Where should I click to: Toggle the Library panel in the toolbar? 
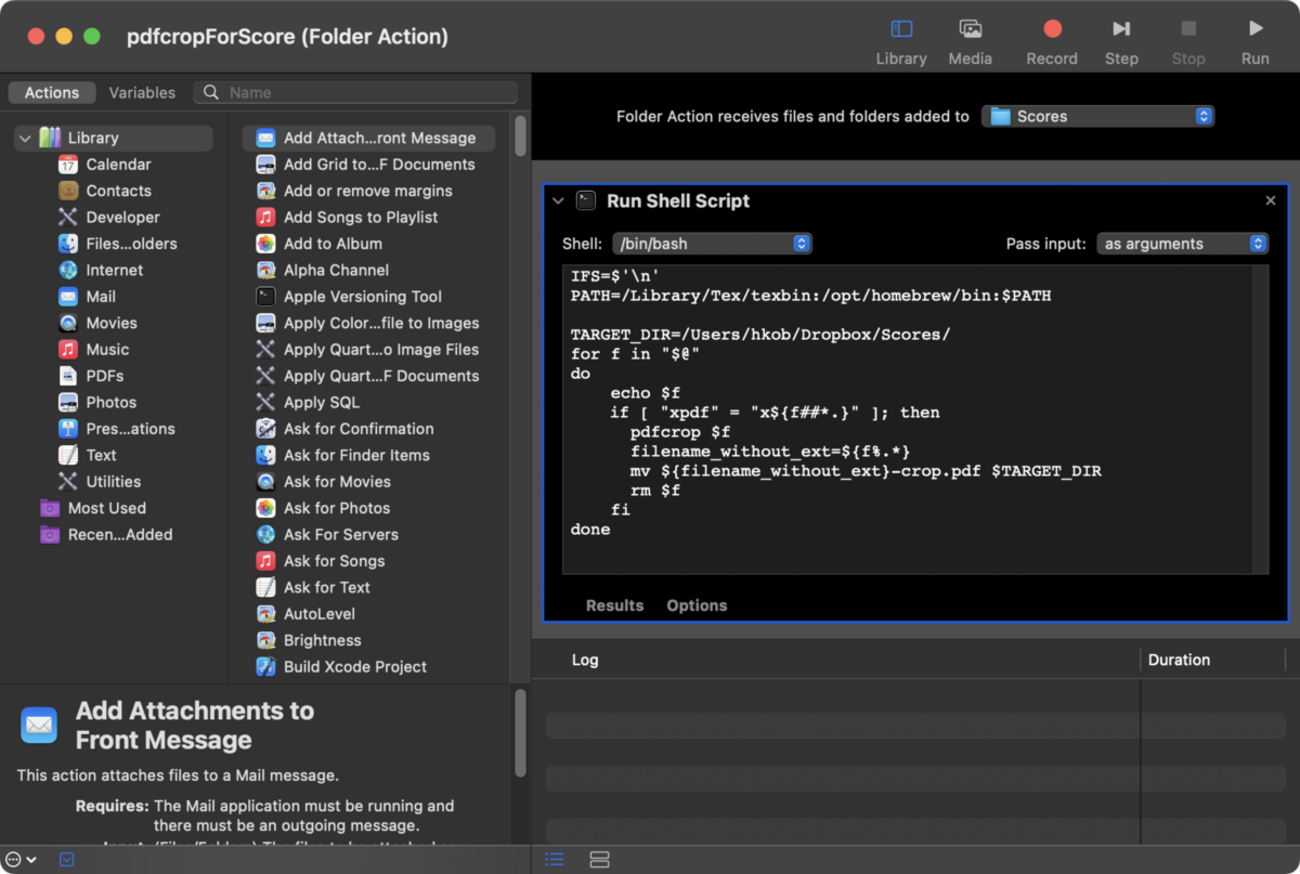point(901,42)
